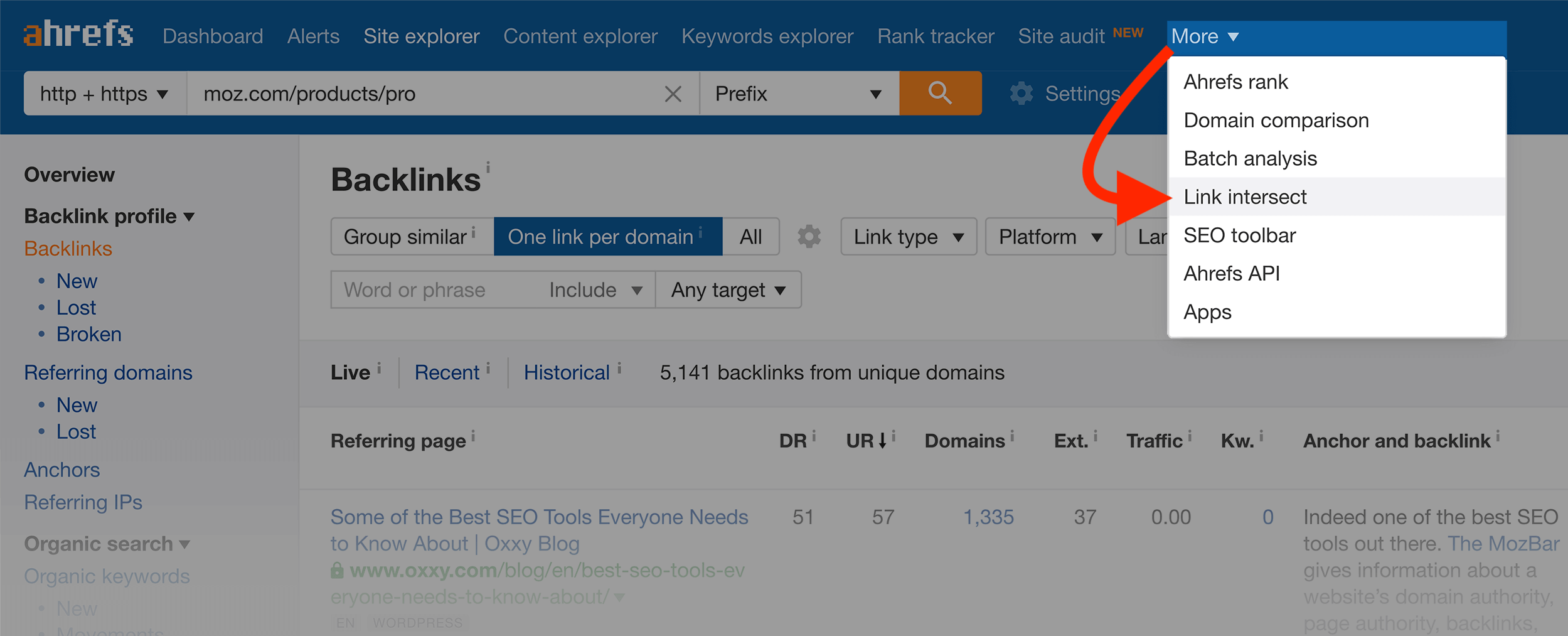Open Overview in the sidebar
The height and width of the screenshot is (636, 1568).
coord(69,175)
